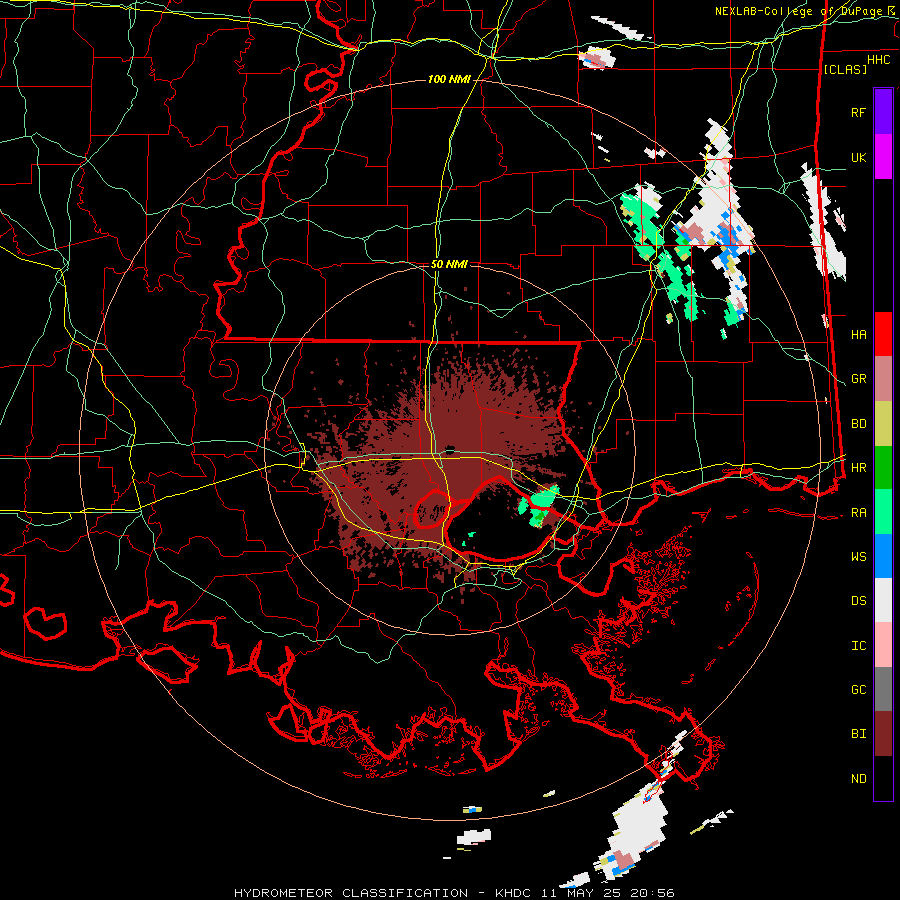Select the BD big drops swatch
This screenshot has height=900, width=900.
pos(883,424)
